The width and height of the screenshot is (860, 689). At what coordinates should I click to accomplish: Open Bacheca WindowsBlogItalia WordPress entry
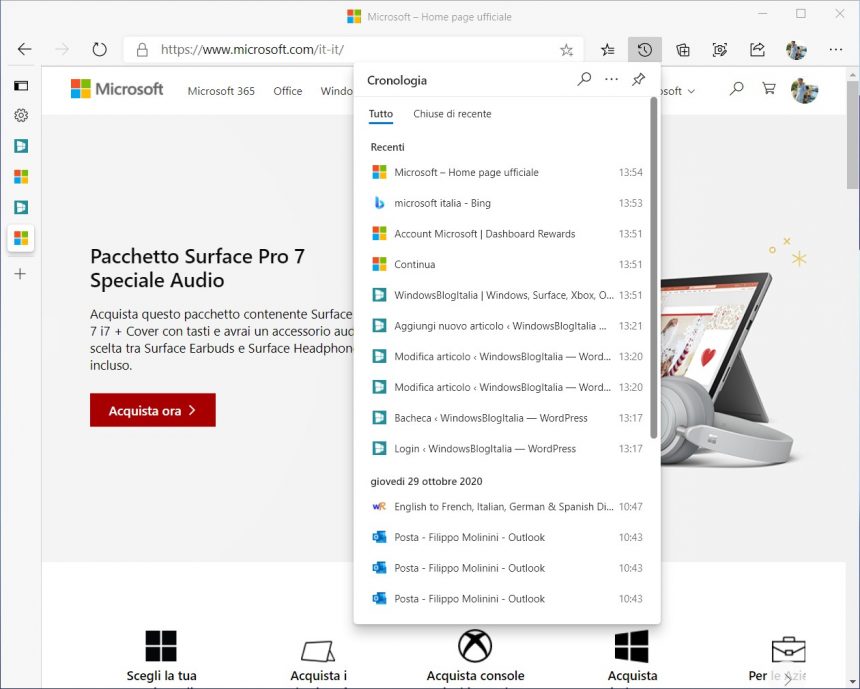pyautogui.click(x=507, y=418)
